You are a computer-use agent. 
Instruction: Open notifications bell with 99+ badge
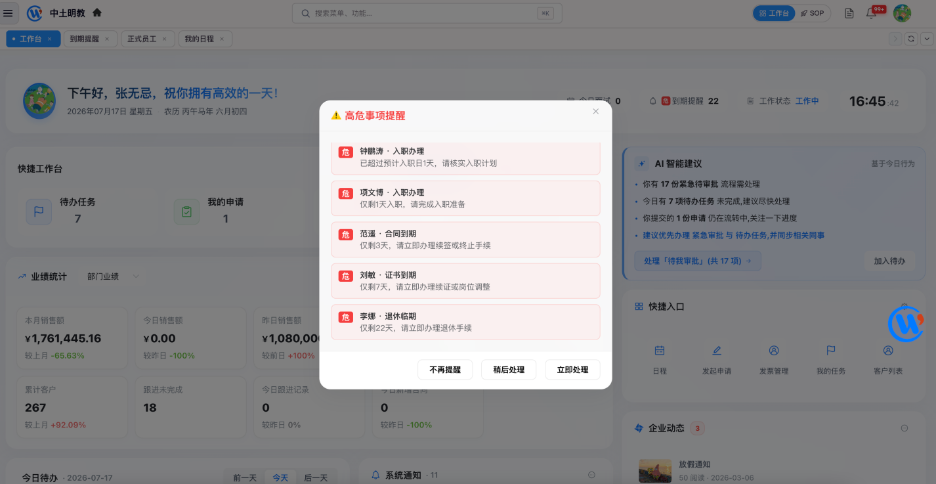click(x=872, y=13)
